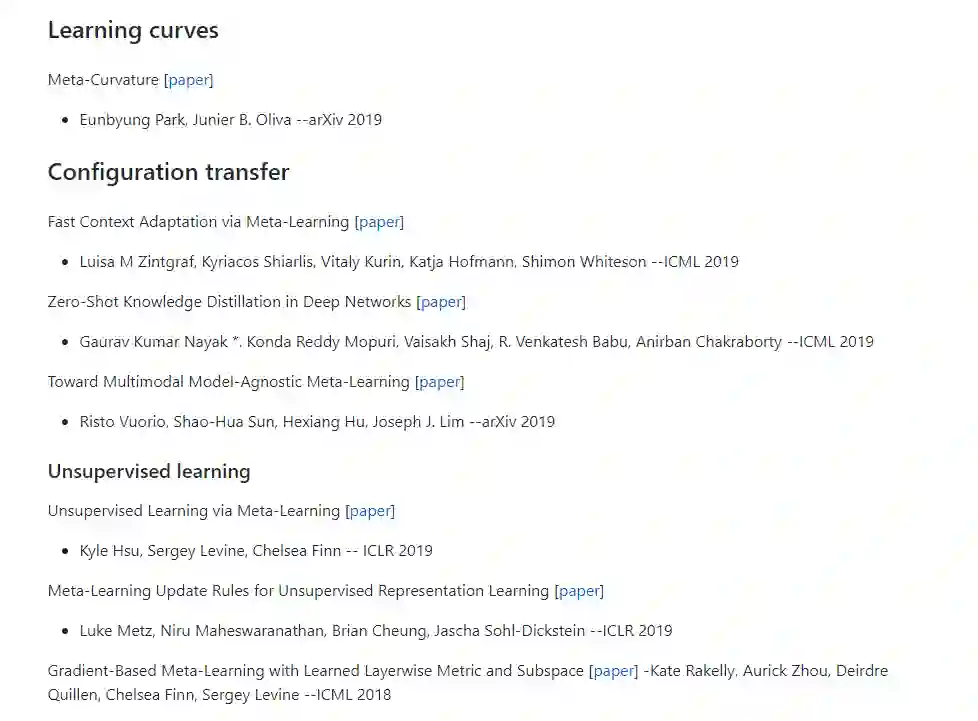978x721 pixels.
Task: Click the Learning curves heading
Action: 133,31
